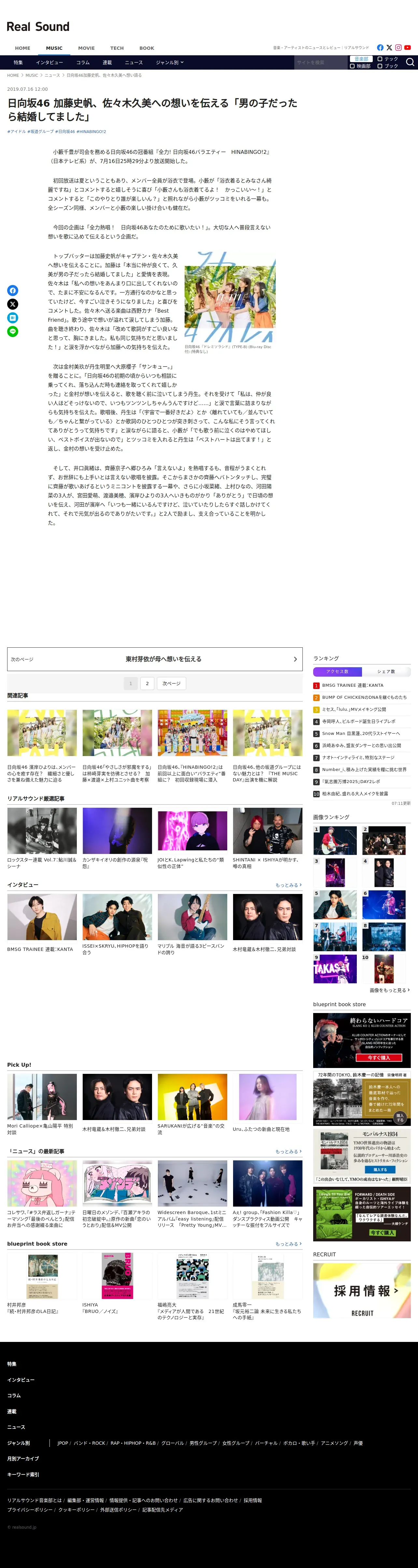Click RECRUIT 採用情報 banner

coord(362,1291)
